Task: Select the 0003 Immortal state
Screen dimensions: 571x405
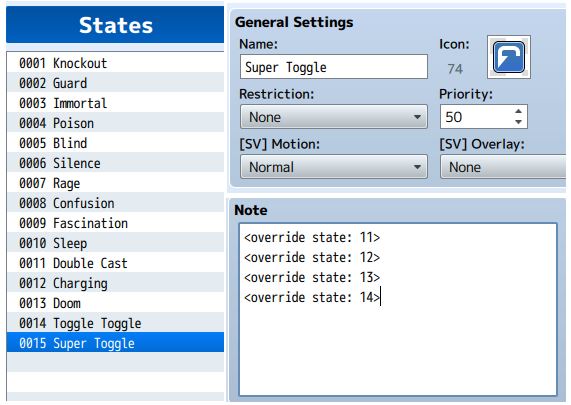Action: [115, 103]
